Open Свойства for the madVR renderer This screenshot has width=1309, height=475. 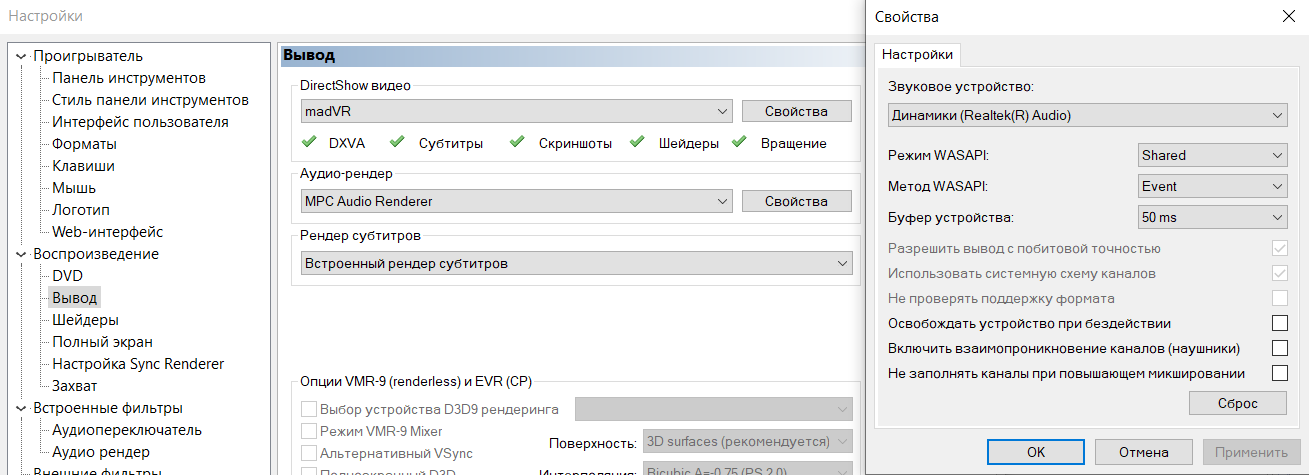click(x=796, y=111)
